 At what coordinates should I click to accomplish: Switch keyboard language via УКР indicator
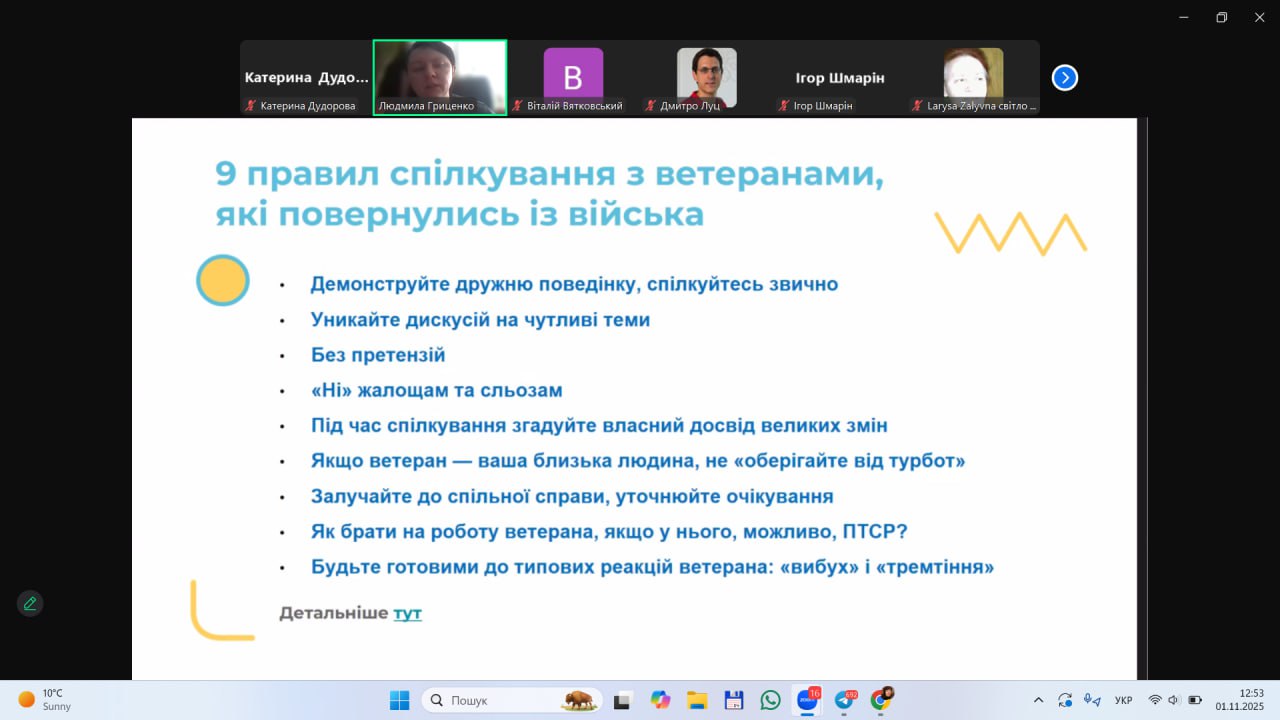point(1123,700)
